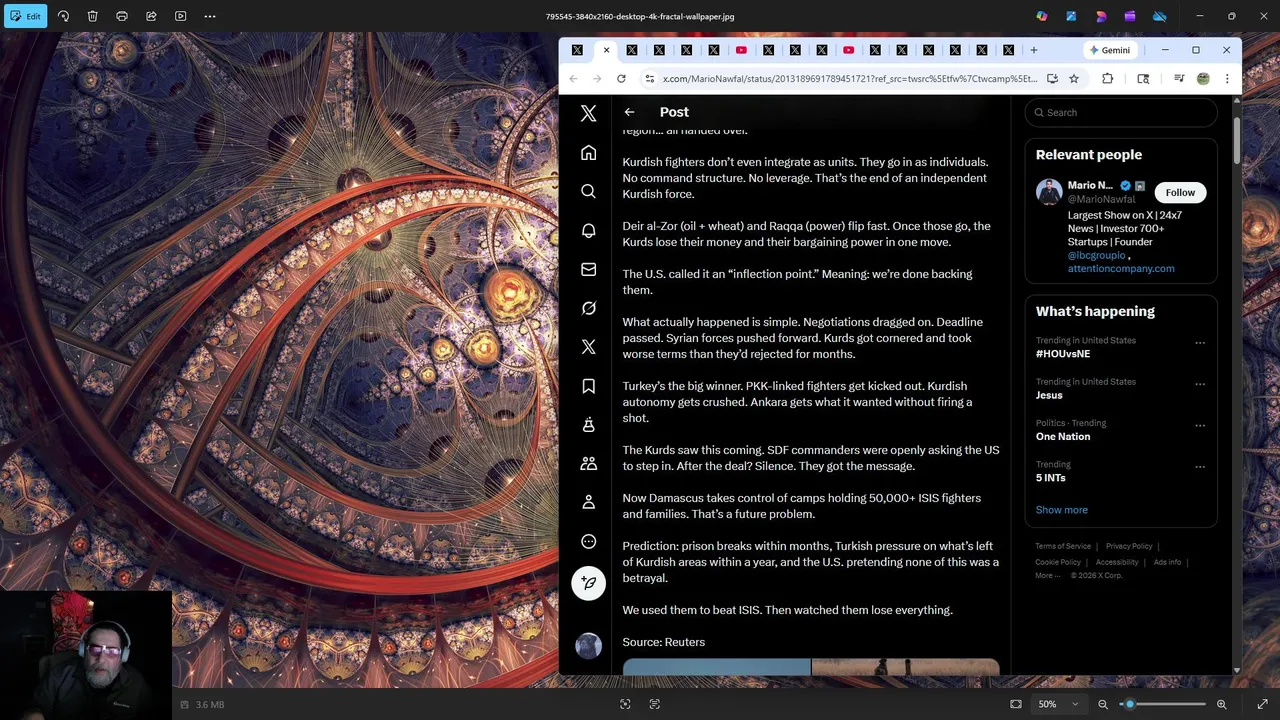Reload the page in Chrome
1280x720 pixels.
[x=621, y=78]
